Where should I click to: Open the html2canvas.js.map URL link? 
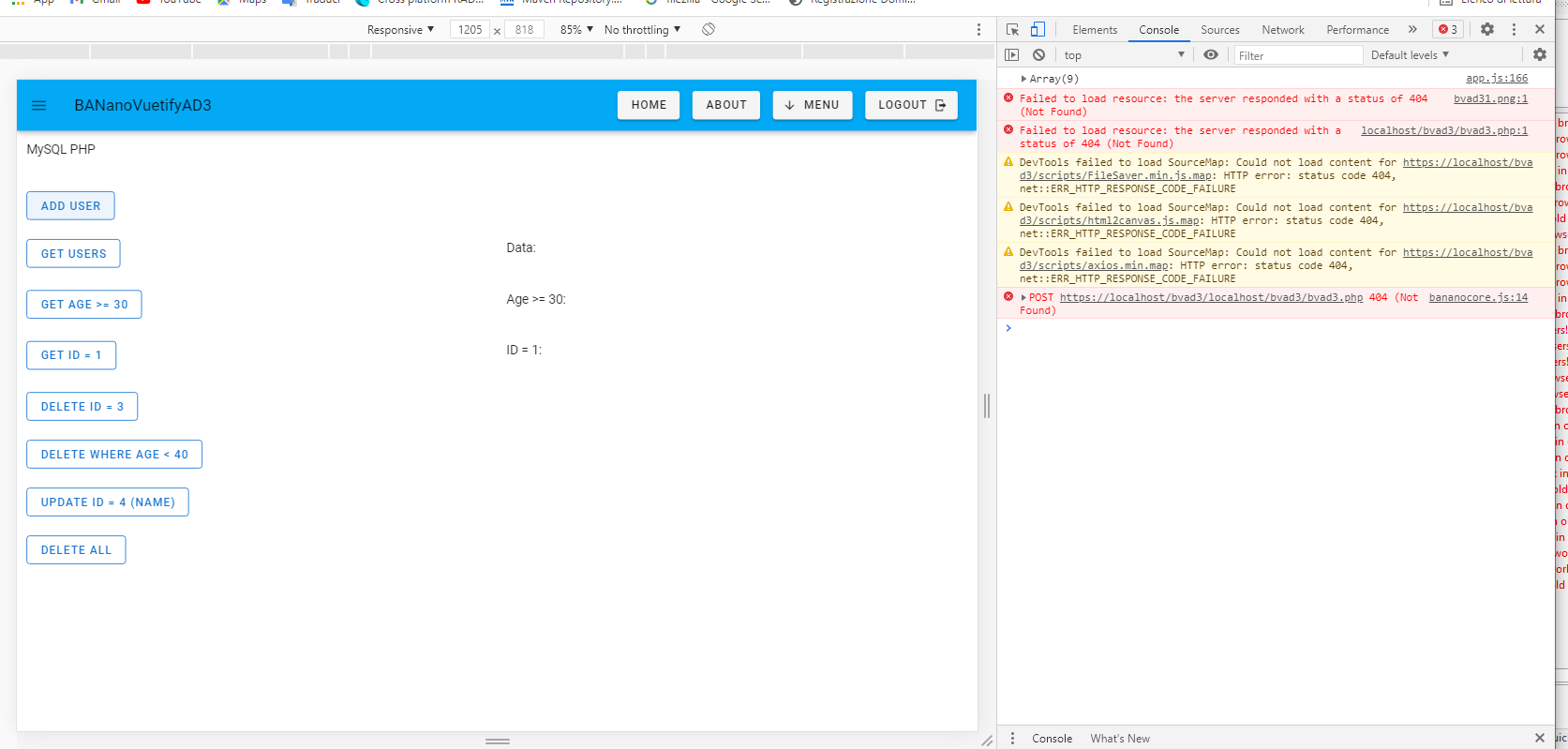1110,220
